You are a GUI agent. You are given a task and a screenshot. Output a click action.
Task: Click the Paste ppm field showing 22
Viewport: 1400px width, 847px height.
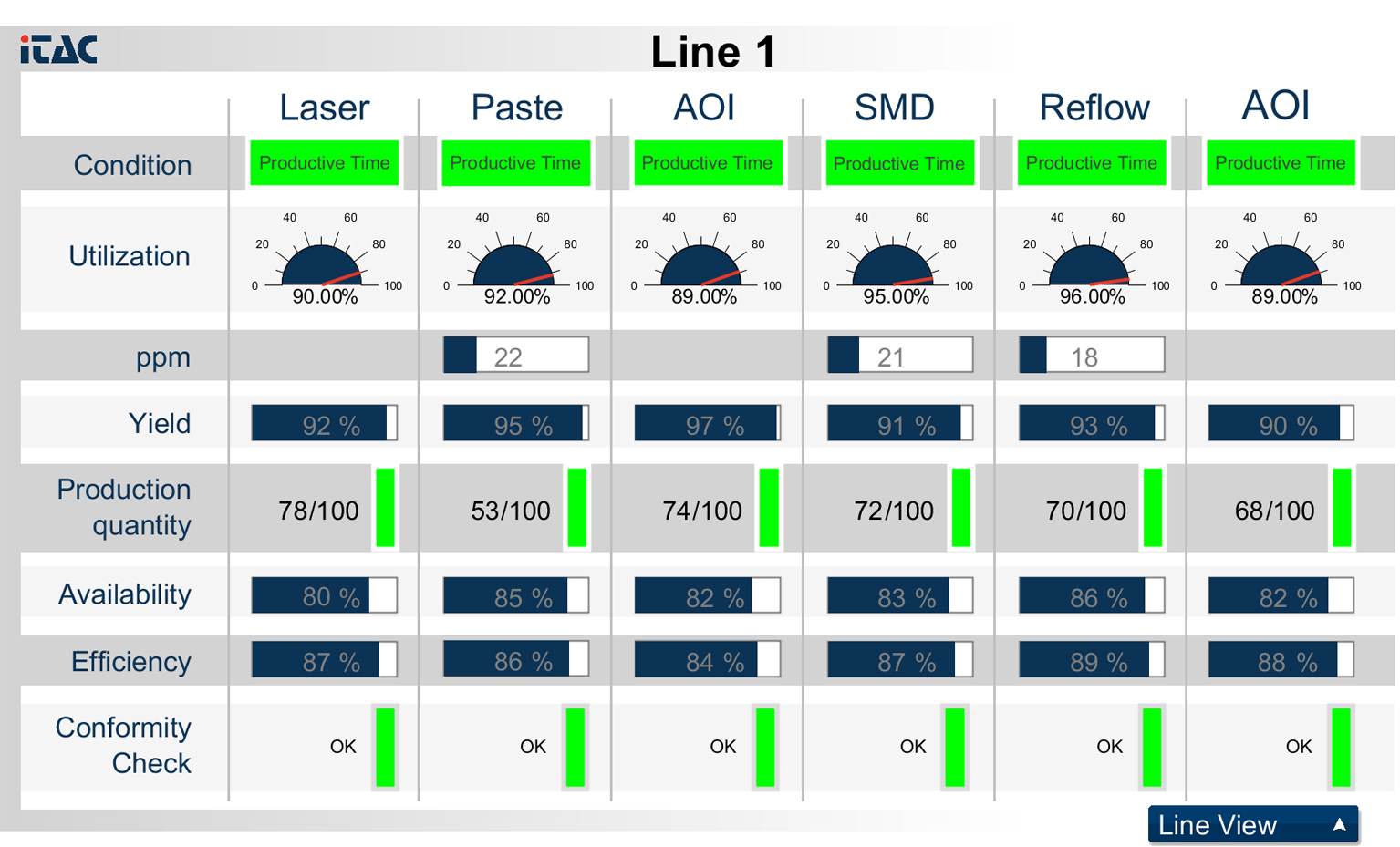pyautogui.click(x=515, y=356)
